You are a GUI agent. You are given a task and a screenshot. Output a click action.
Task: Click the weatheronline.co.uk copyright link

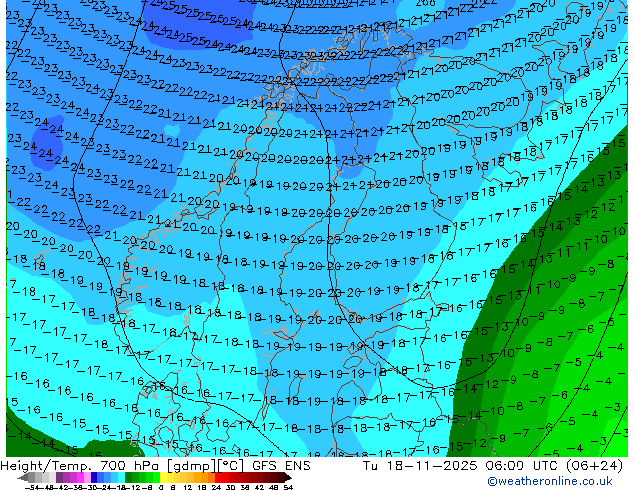point(550,481)
